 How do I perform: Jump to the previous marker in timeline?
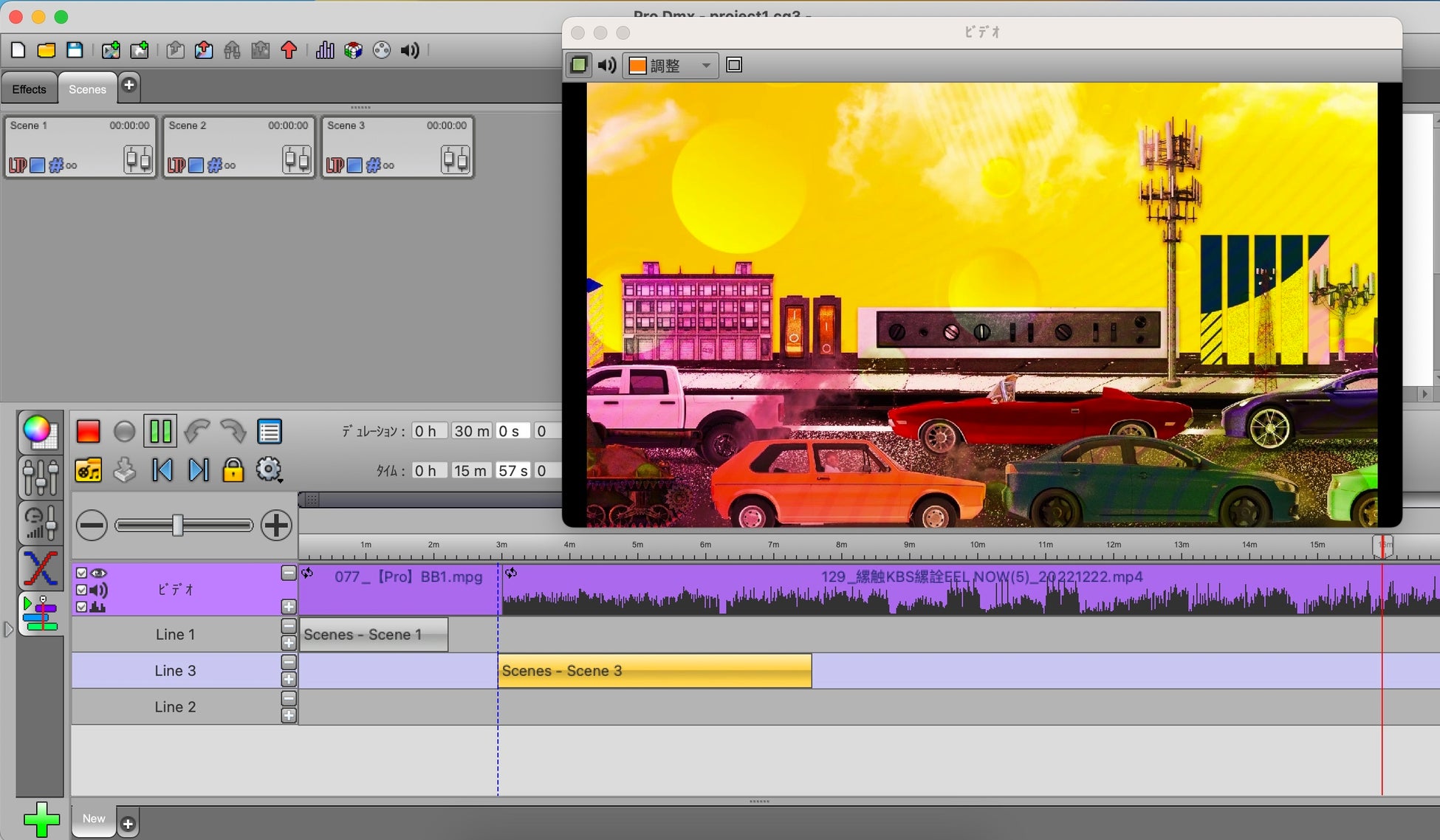click(x=162, y=470)
